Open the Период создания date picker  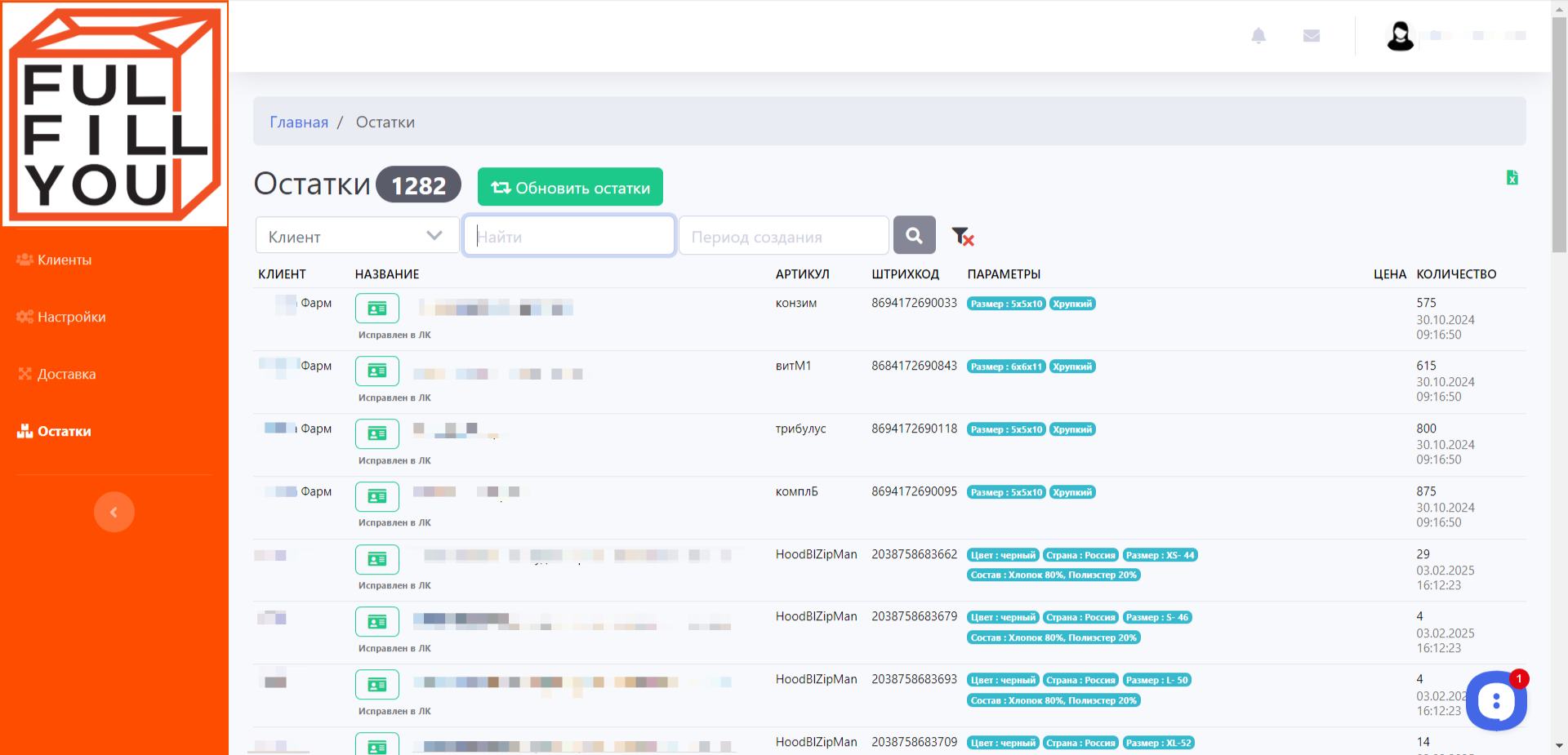point(783,237)
